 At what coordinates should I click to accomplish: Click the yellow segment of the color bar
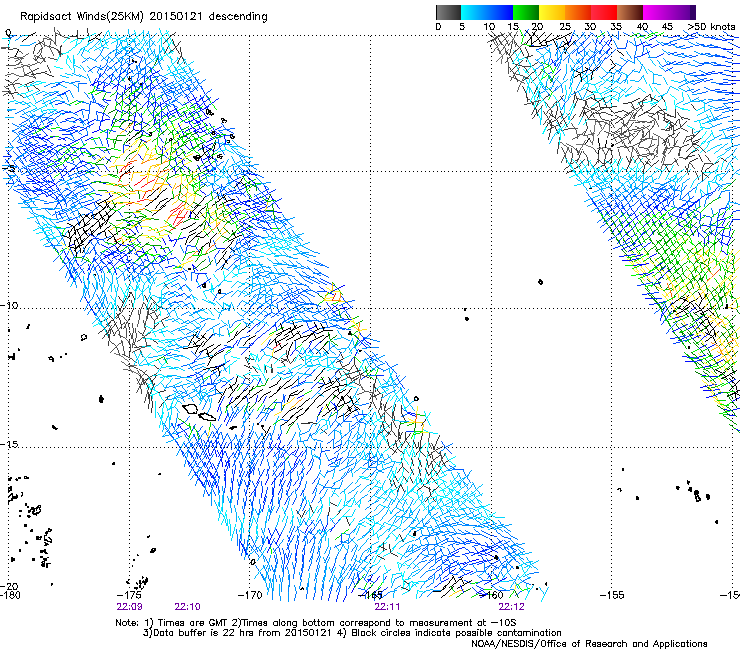coord(552,12)
